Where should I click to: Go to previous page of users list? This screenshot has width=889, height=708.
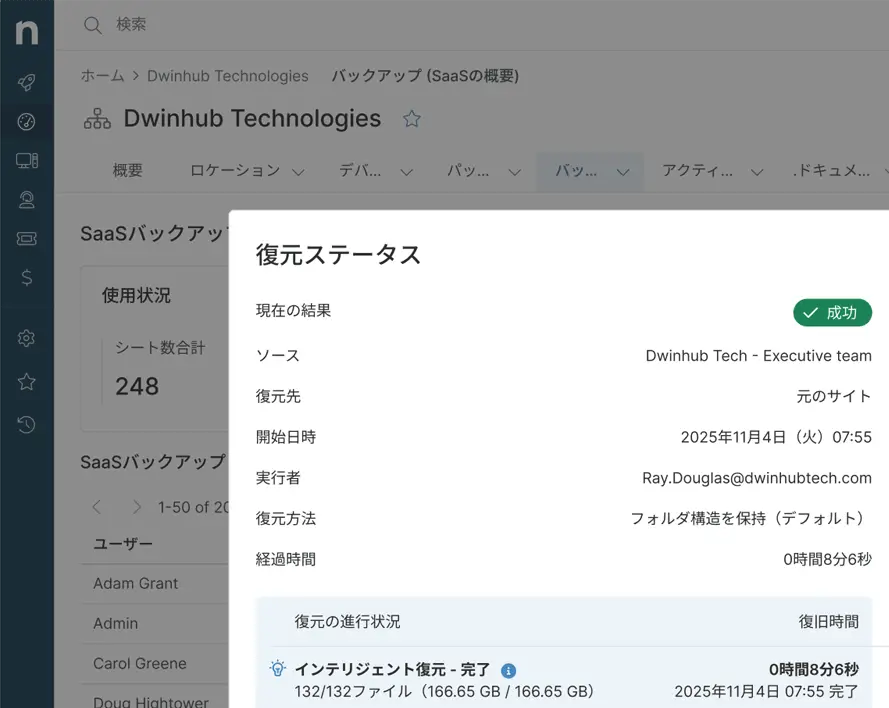click(x=97, y=507)
